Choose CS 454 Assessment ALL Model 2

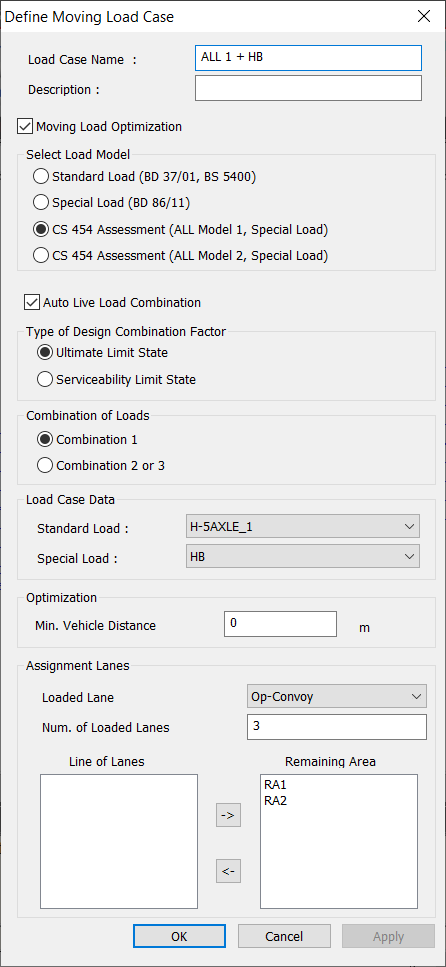click(41, 256)
